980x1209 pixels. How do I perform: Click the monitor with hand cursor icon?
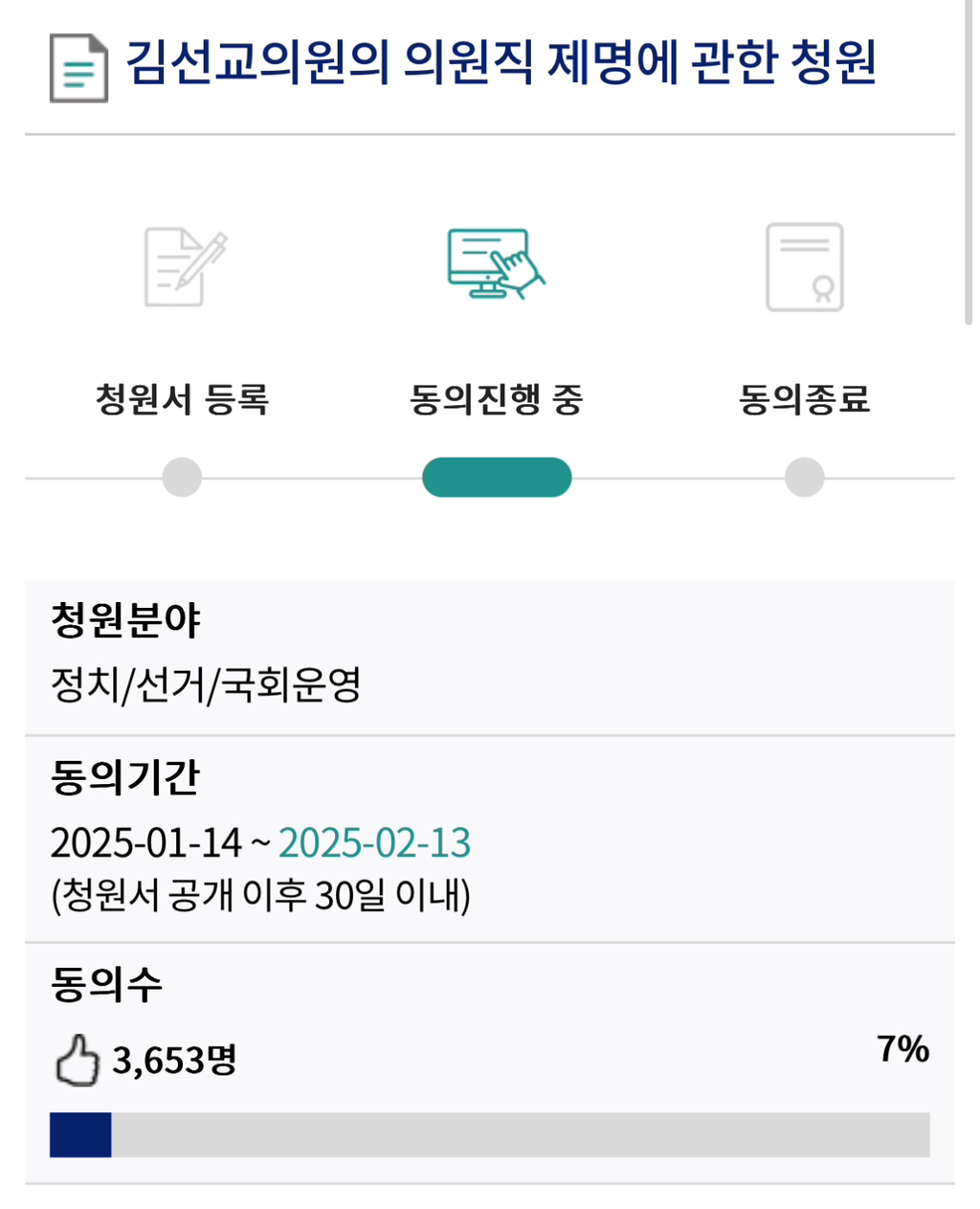tap(496, 263)
